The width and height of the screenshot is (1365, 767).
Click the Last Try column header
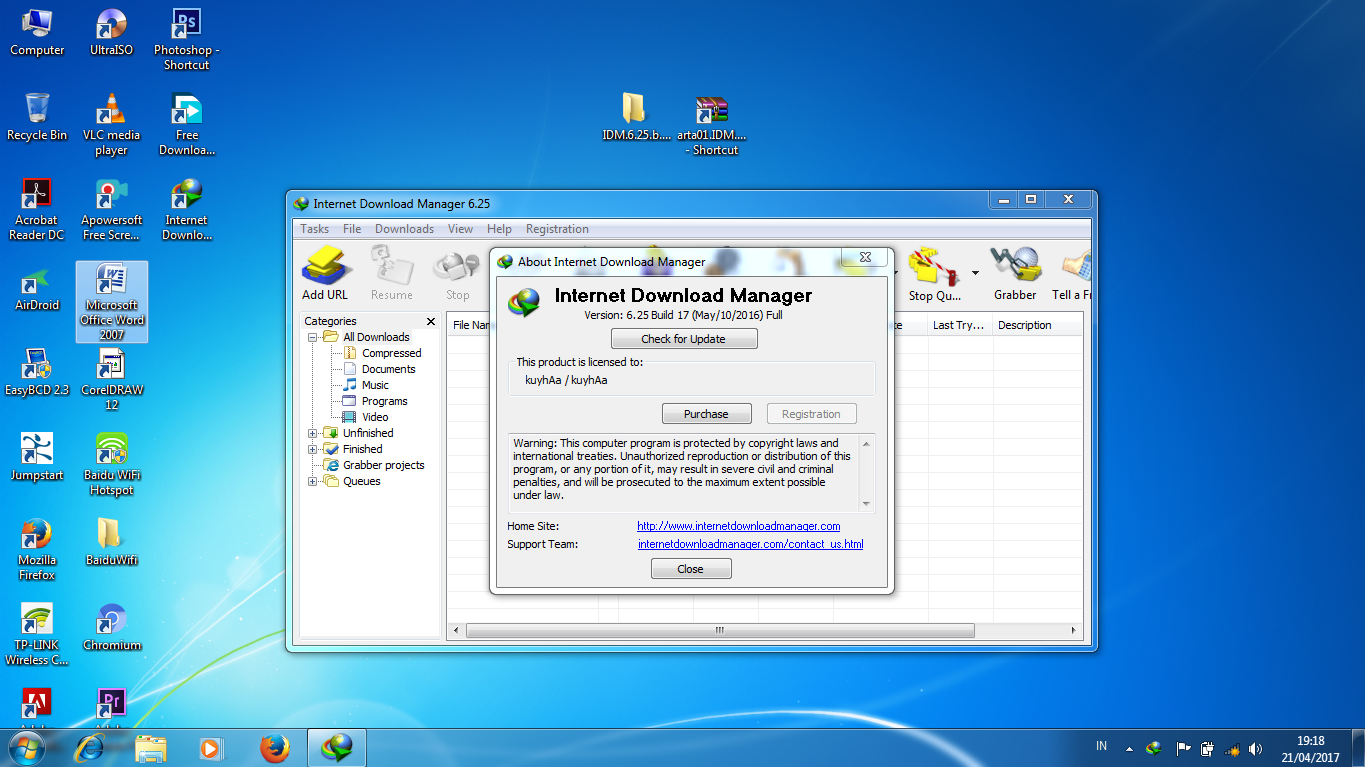[960, 325]
